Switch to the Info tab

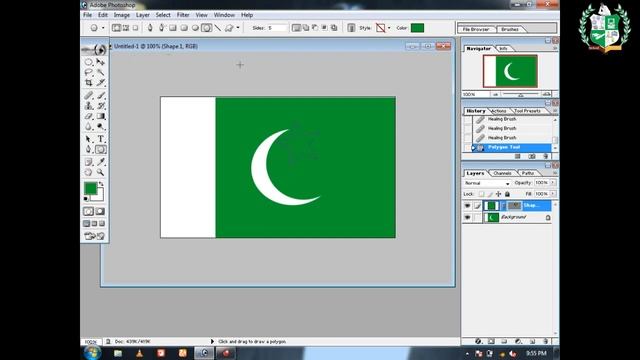click(503, 49)
